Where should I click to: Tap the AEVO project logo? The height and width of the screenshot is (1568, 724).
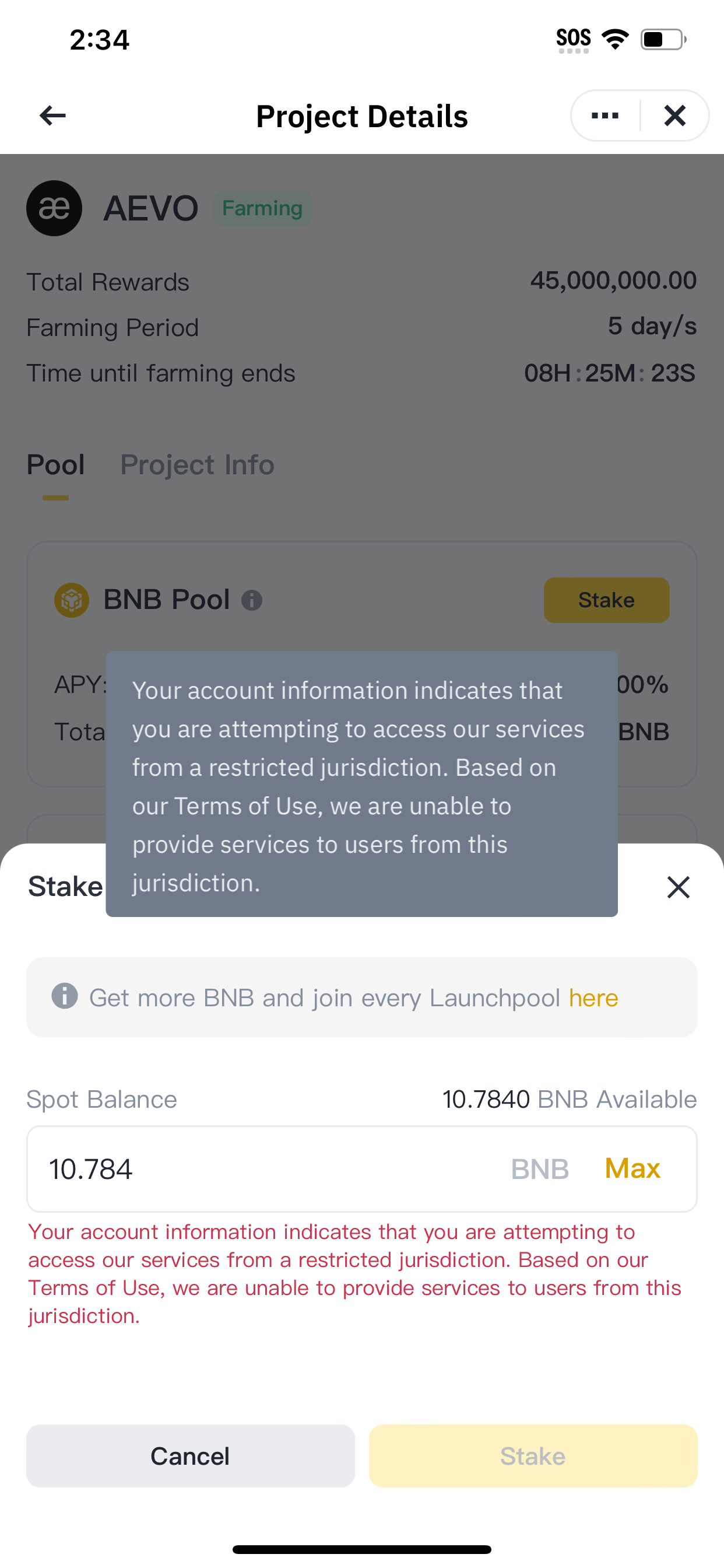[54, 208]
